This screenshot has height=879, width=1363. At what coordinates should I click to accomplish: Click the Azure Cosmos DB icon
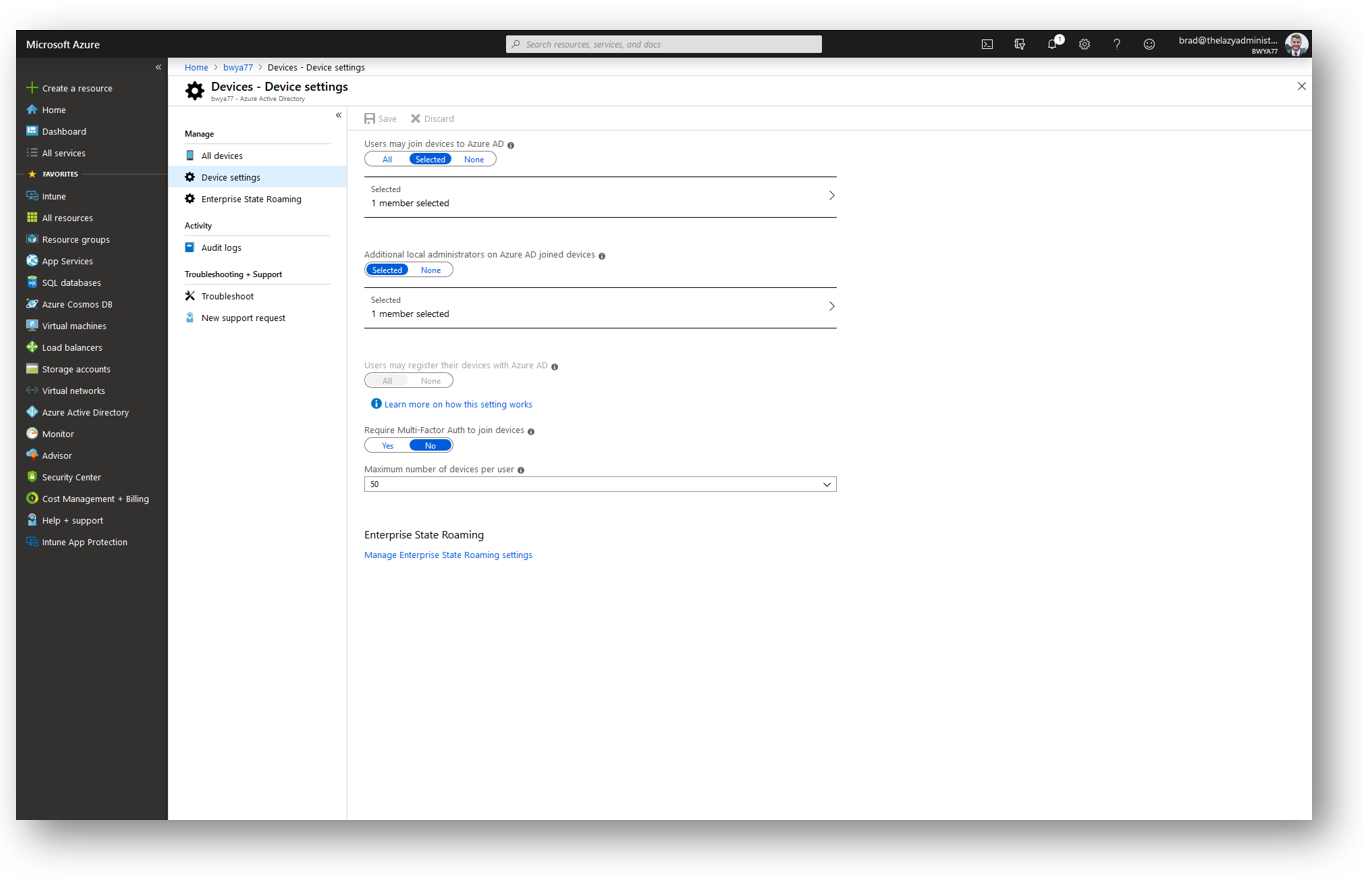32,304
